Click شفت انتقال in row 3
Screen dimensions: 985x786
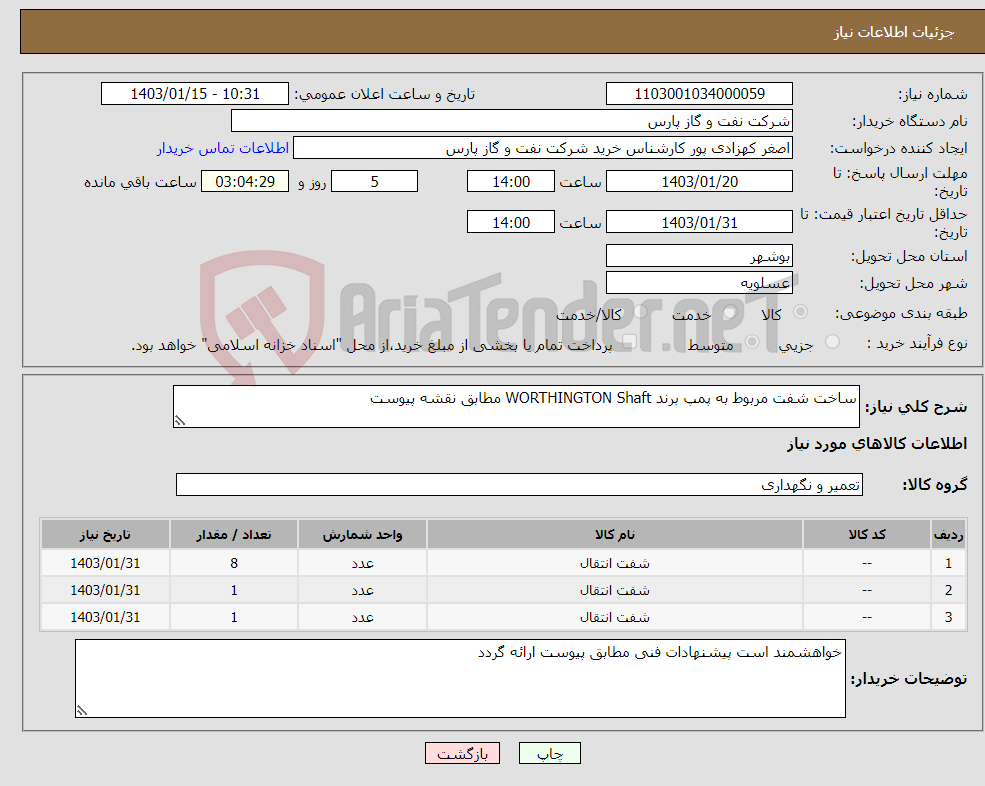click(614, 617)
